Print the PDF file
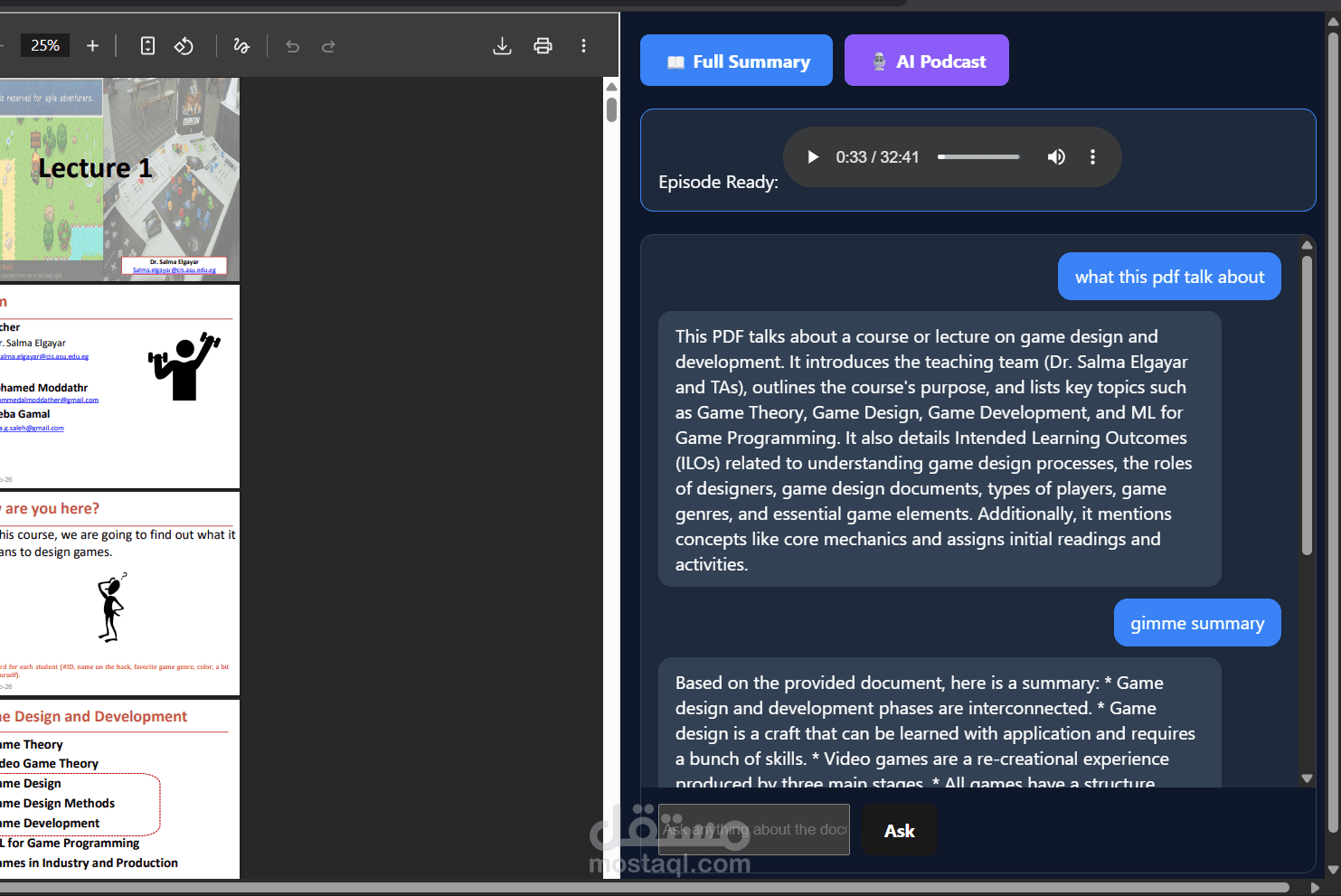The width and height of the screenshot is (1341, 896). [x=543, y=45]
